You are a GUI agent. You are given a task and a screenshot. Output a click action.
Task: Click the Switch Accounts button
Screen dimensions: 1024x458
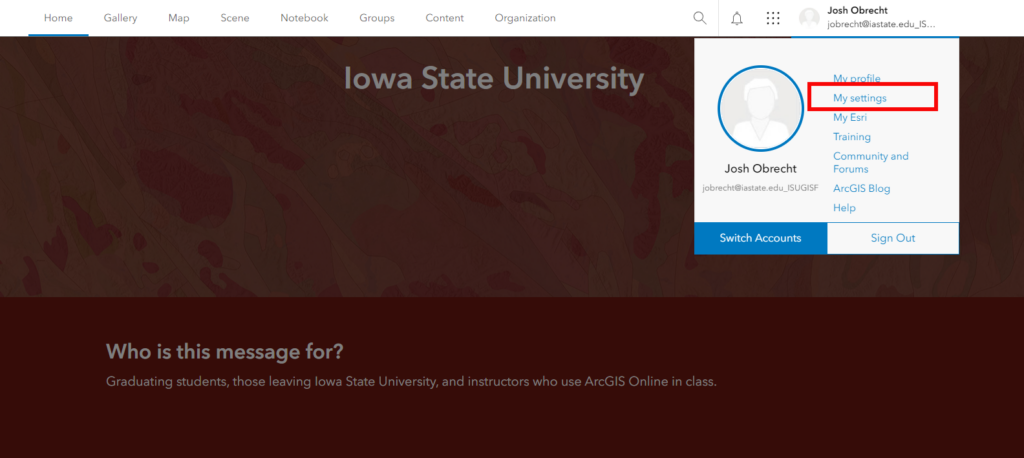click(x=760, y=238)
